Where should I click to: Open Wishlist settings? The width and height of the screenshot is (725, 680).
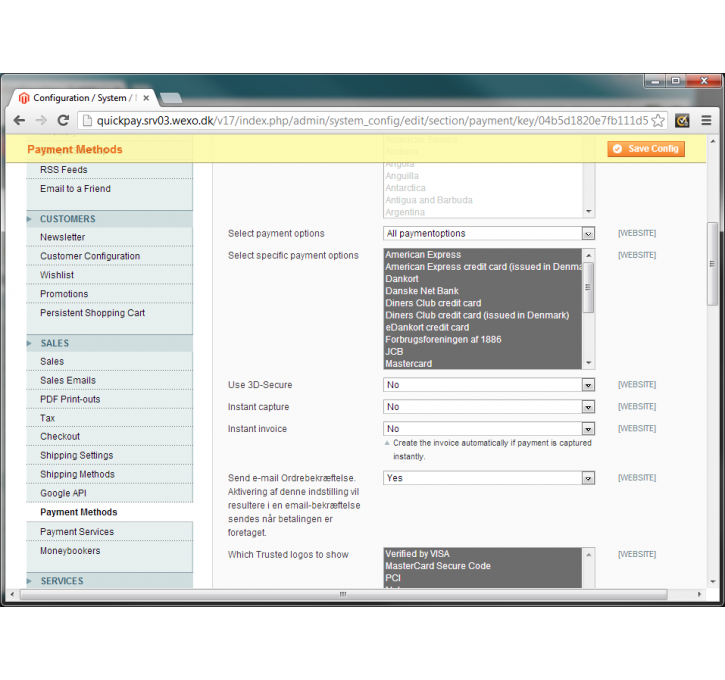tap(57, 275)
